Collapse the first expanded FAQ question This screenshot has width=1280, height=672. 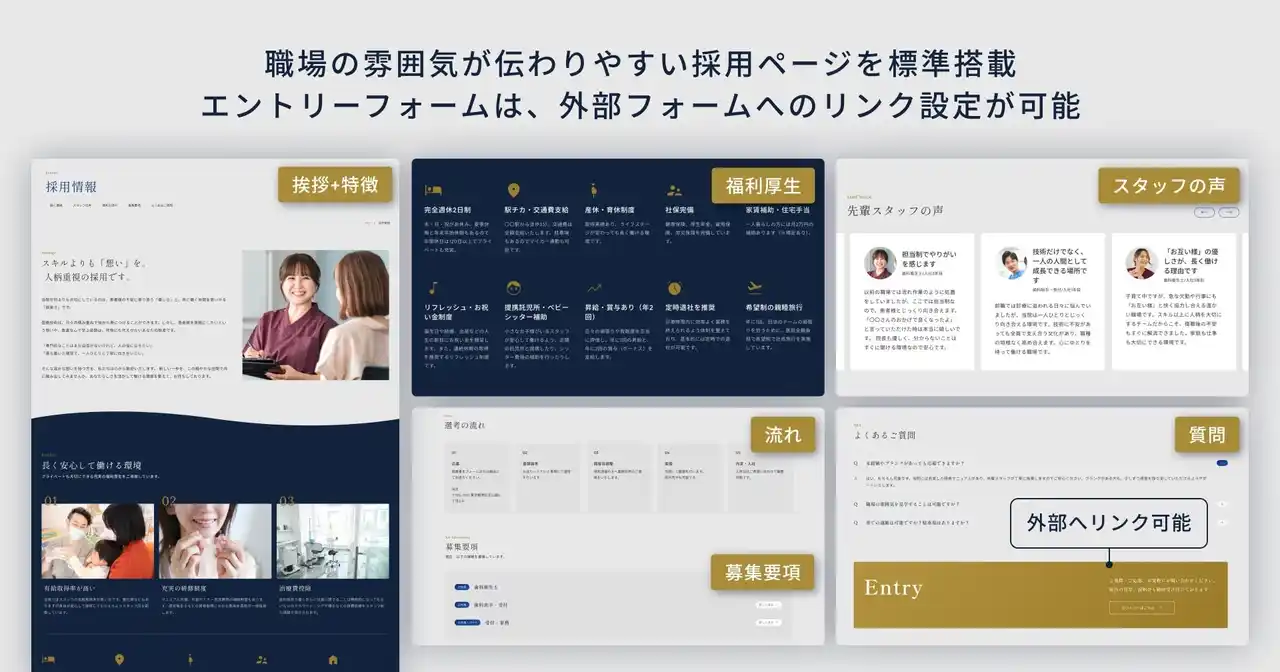(x=1221, y=463)
